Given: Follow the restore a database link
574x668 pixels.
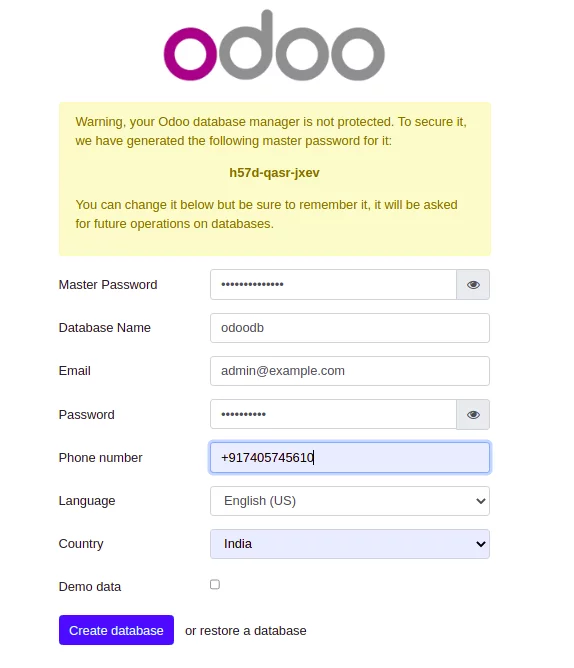Looking at the screenshot, I should (253, 631).
